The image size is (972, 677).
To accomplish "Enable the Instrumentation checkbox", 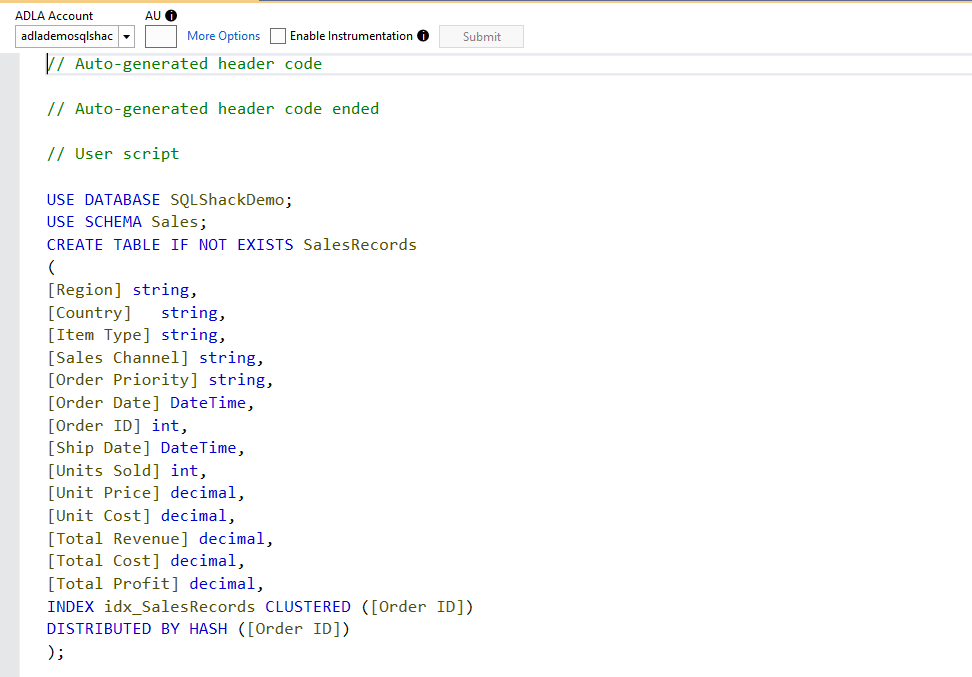I will pyautogui.click(x=278, y=36).
